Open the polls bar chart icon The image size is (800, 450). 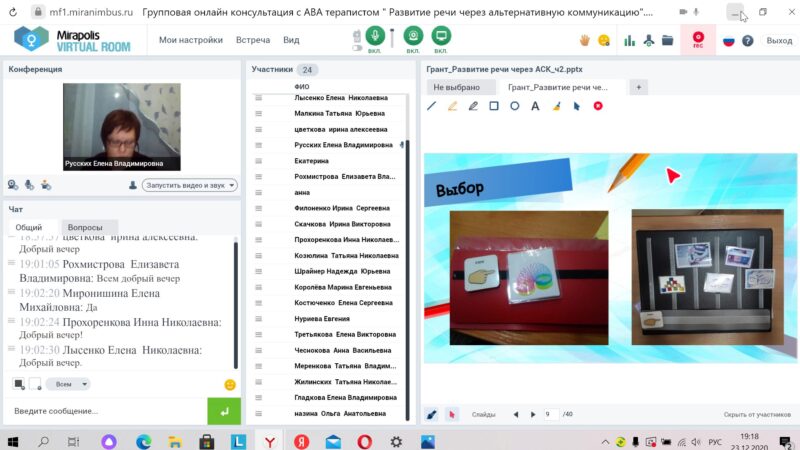point(630,40)
